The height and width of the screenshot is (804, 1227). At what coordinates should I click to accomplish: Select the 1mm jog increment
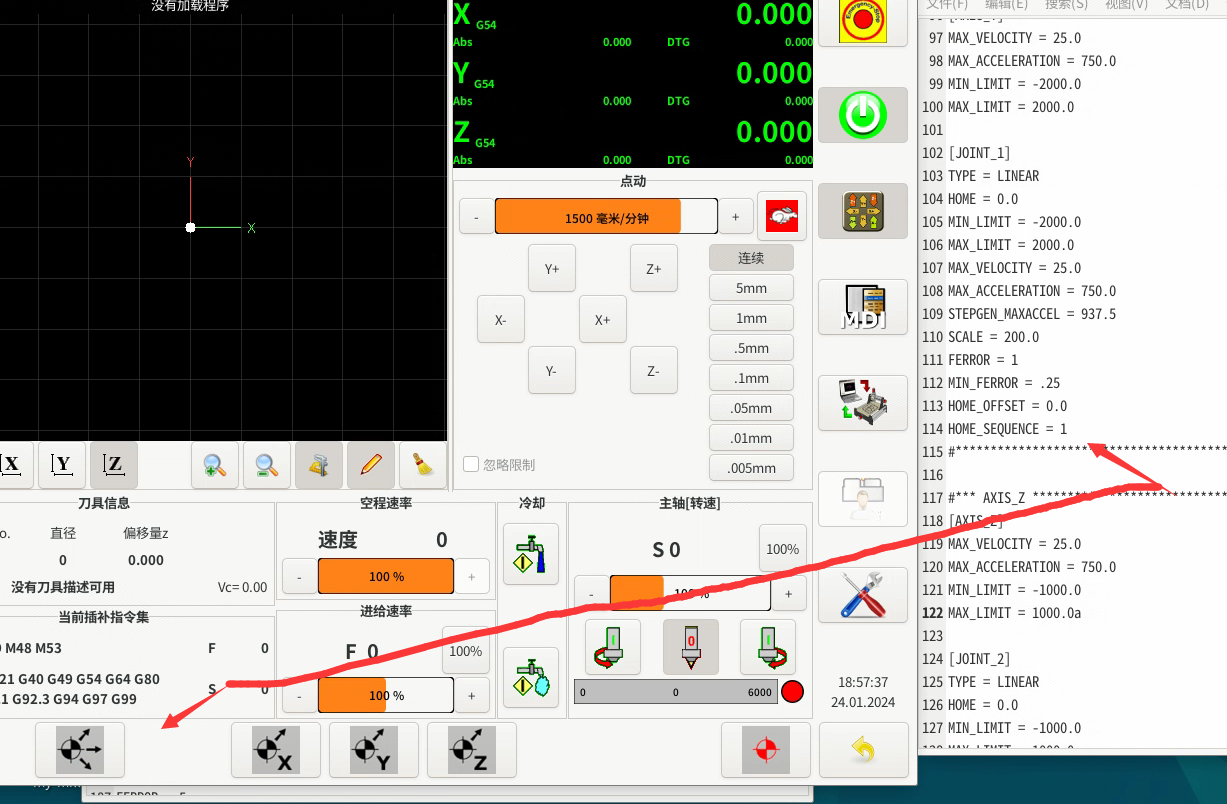[751, 318]
